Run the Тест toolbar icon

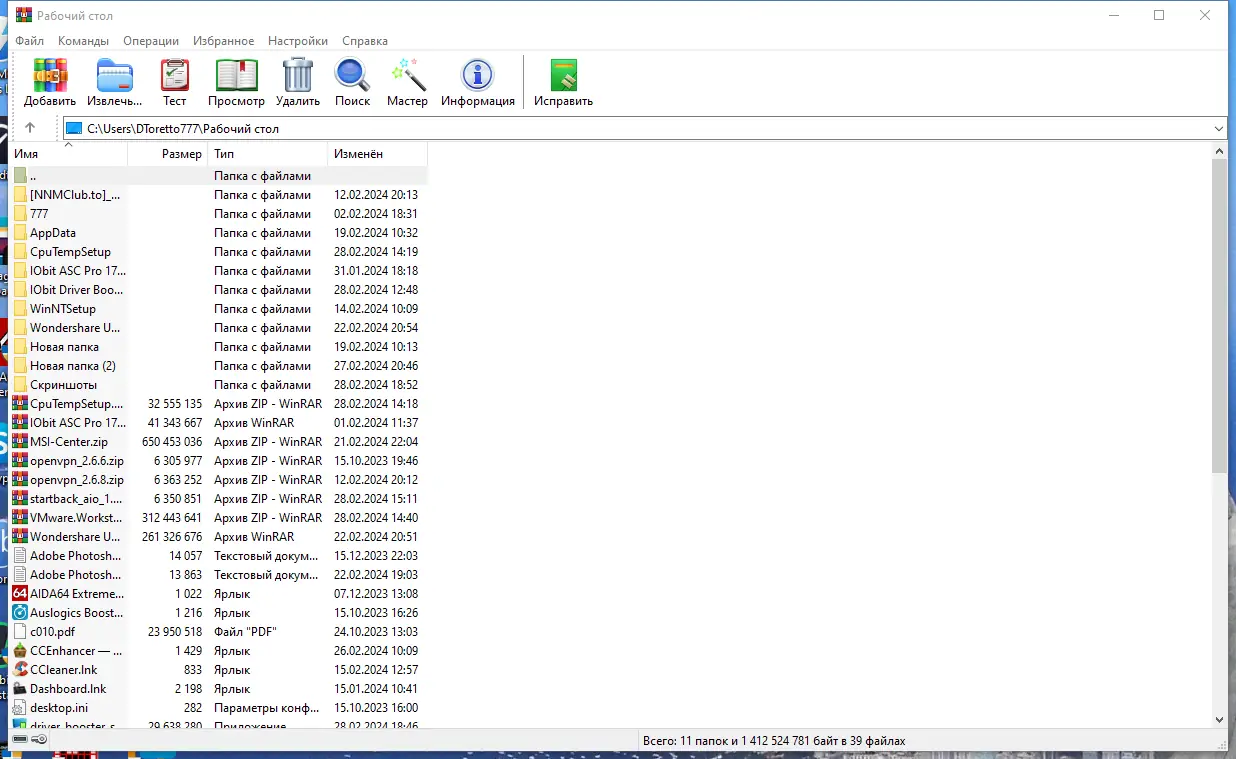[175, 75]
